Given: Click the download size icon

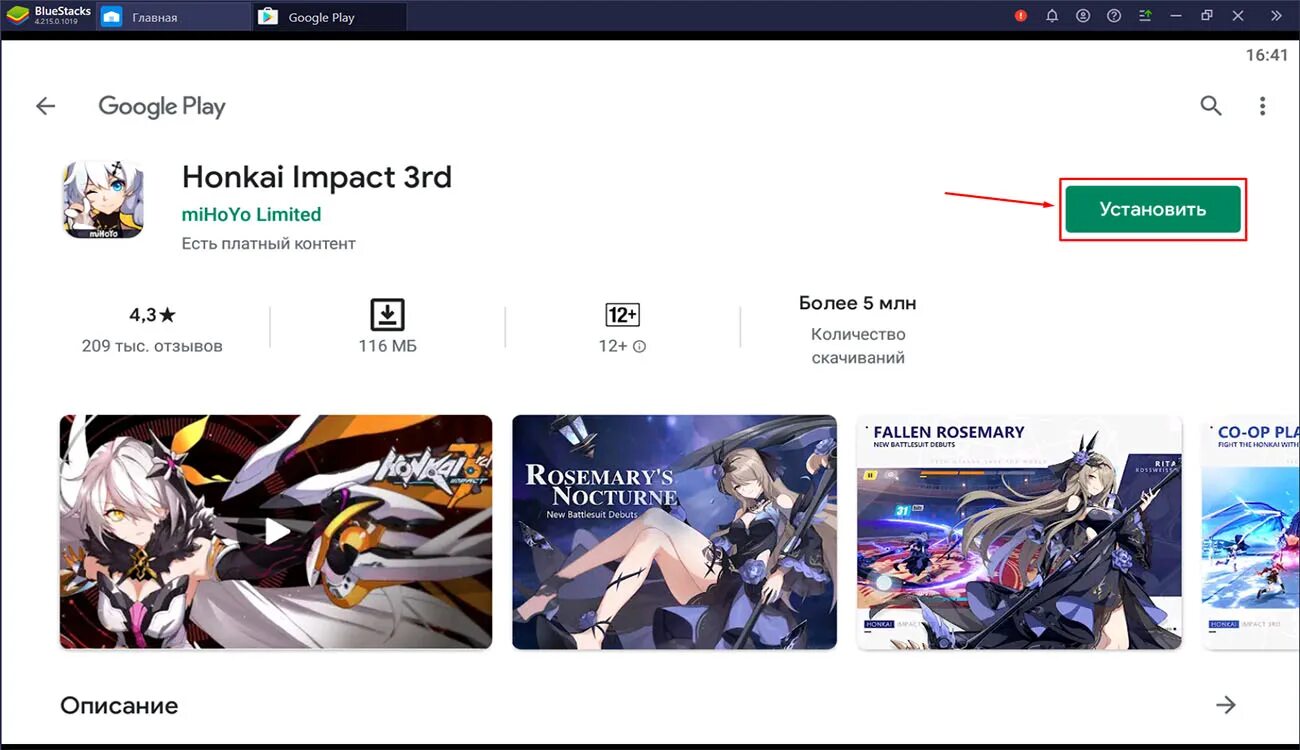Looking at the screenshot, I should [x=387, y=314].
